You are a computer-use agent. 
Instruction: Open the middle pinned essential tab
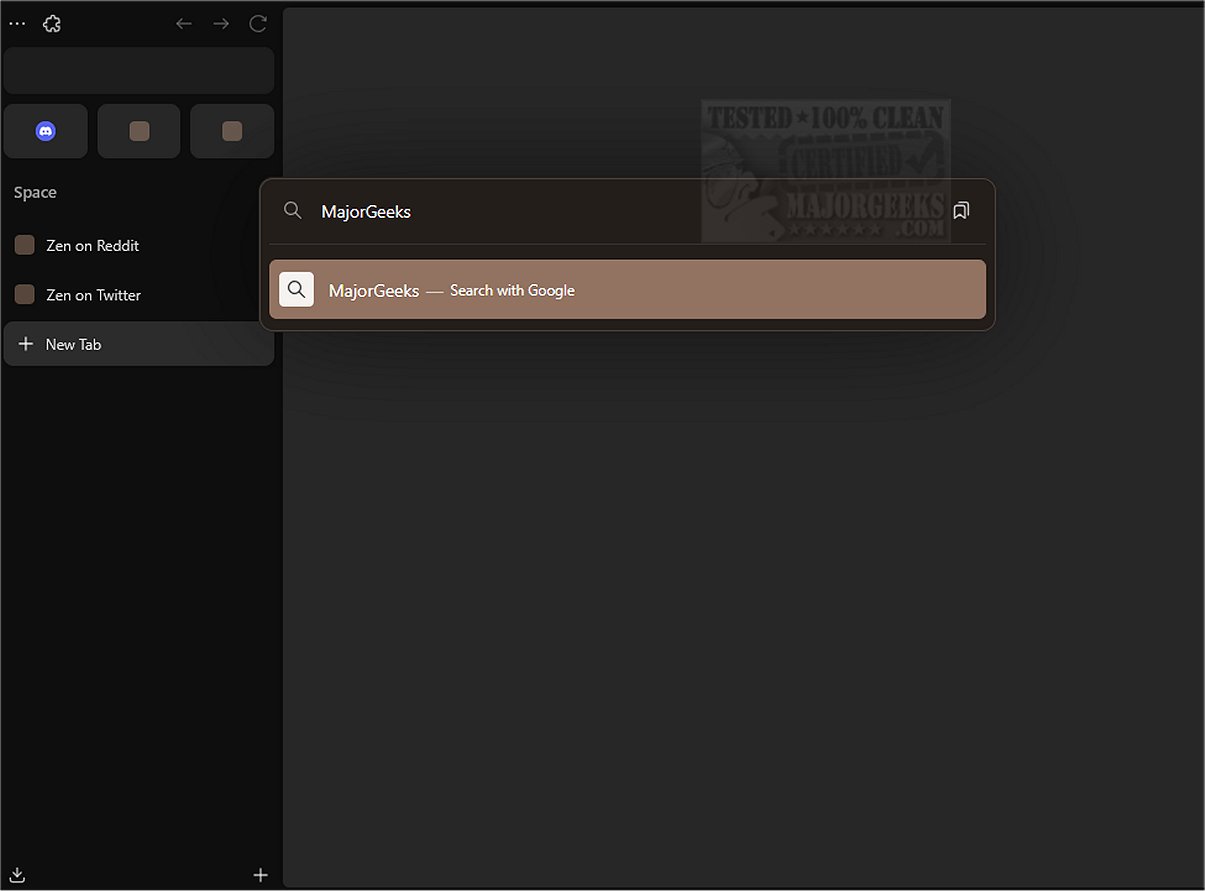[139, 131]
